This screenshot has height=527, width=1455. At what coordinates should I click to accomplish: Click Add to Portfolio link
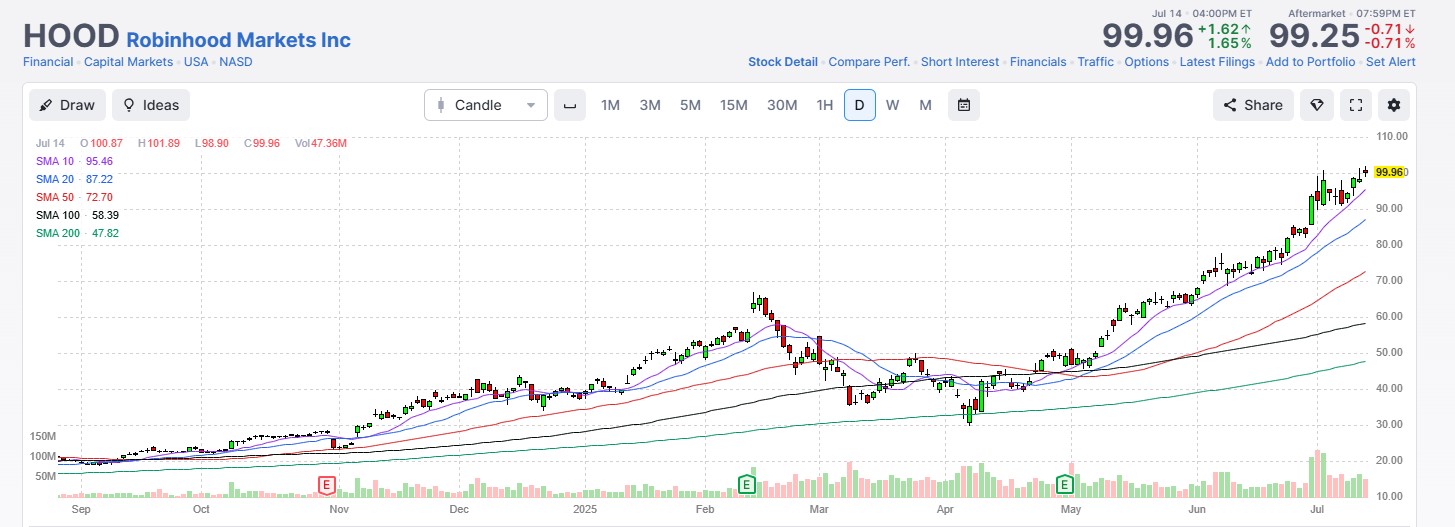click(1310, 62)
